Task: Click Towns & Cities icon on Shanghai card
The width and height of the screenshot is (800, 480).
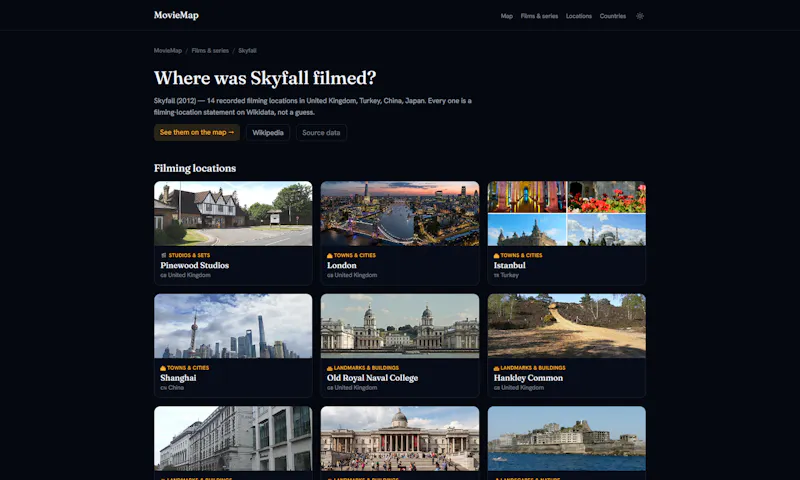Action: [163, 367]
